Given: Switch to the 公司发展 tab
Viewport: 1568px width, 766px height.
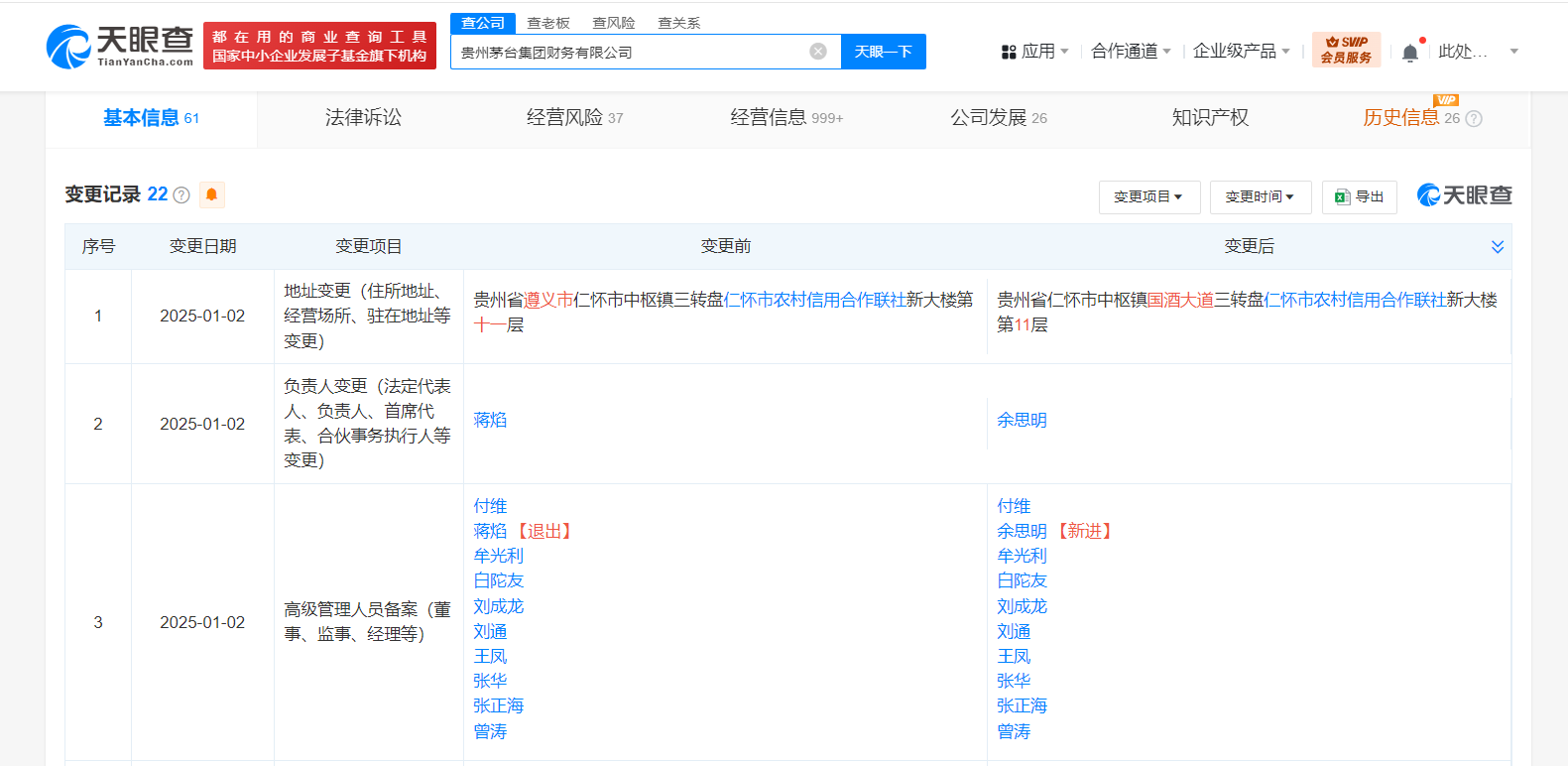Looking at the screenshot, I should coord(999,118).
